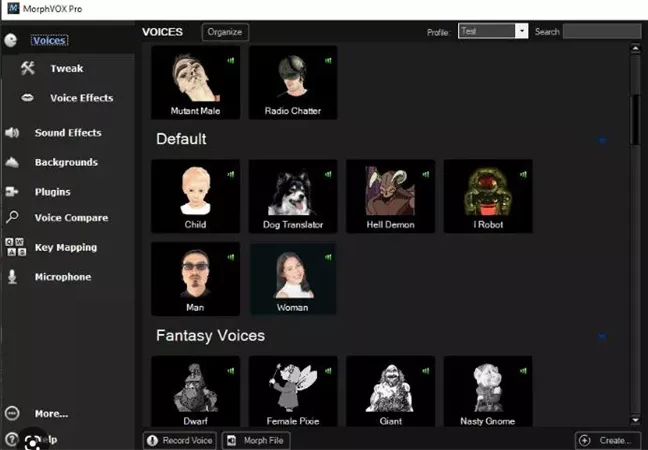648x450 pixels.
Task: Select the I Robot voice thumbnail
Action: point(488,196)
